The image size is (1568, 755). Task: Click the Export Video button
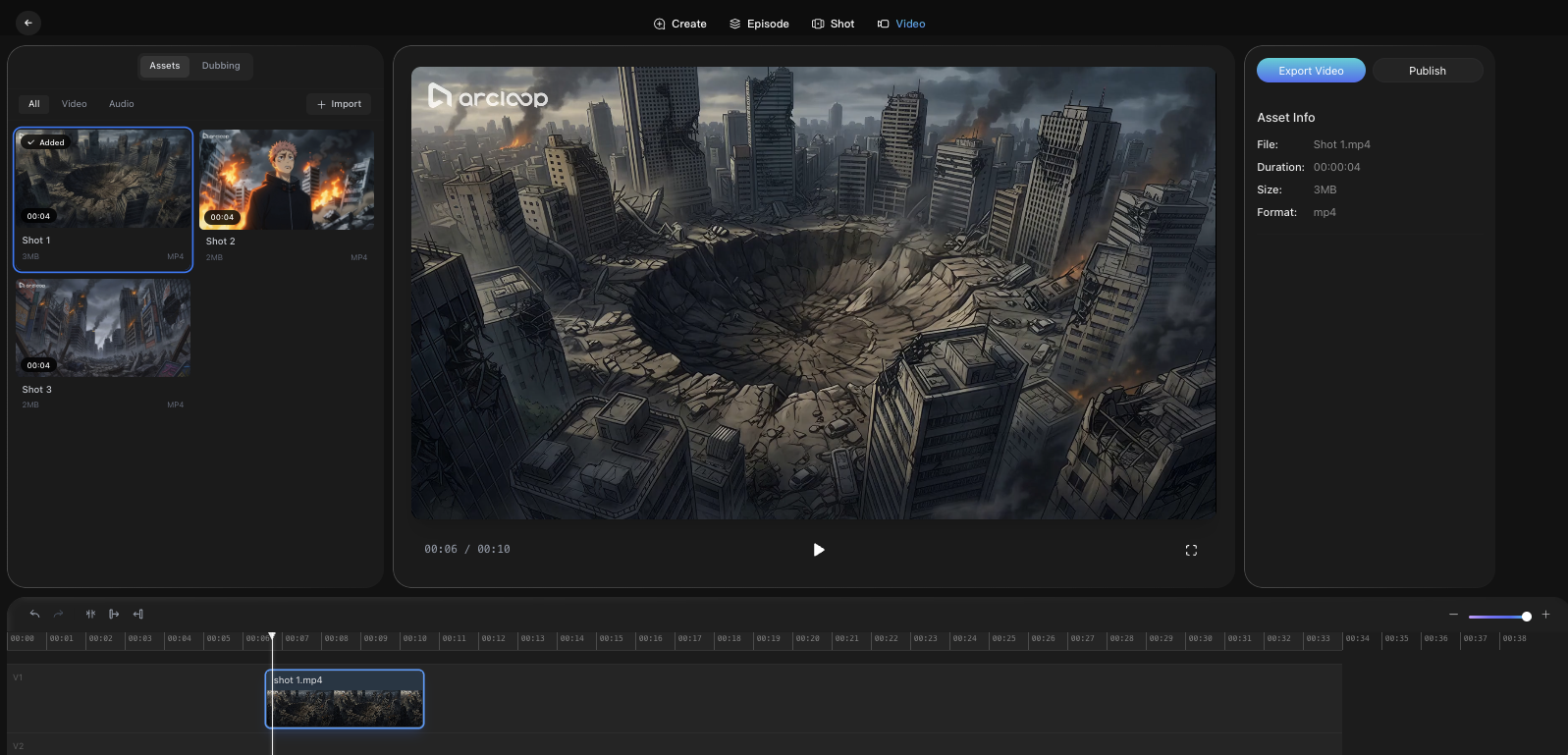click(x=1311, y=71)
